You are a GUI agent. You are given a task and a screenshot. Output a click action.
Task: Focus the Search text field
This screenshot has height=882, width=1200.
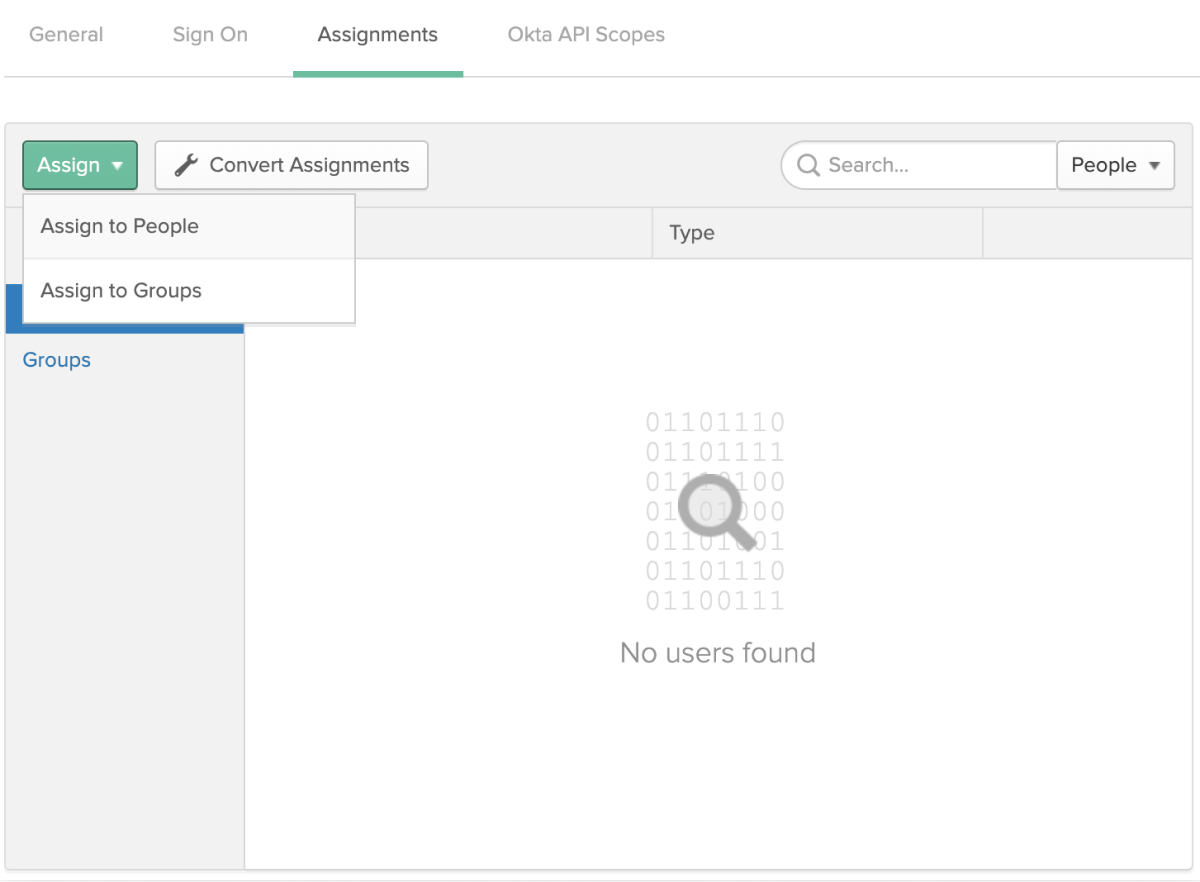[935, 165]
